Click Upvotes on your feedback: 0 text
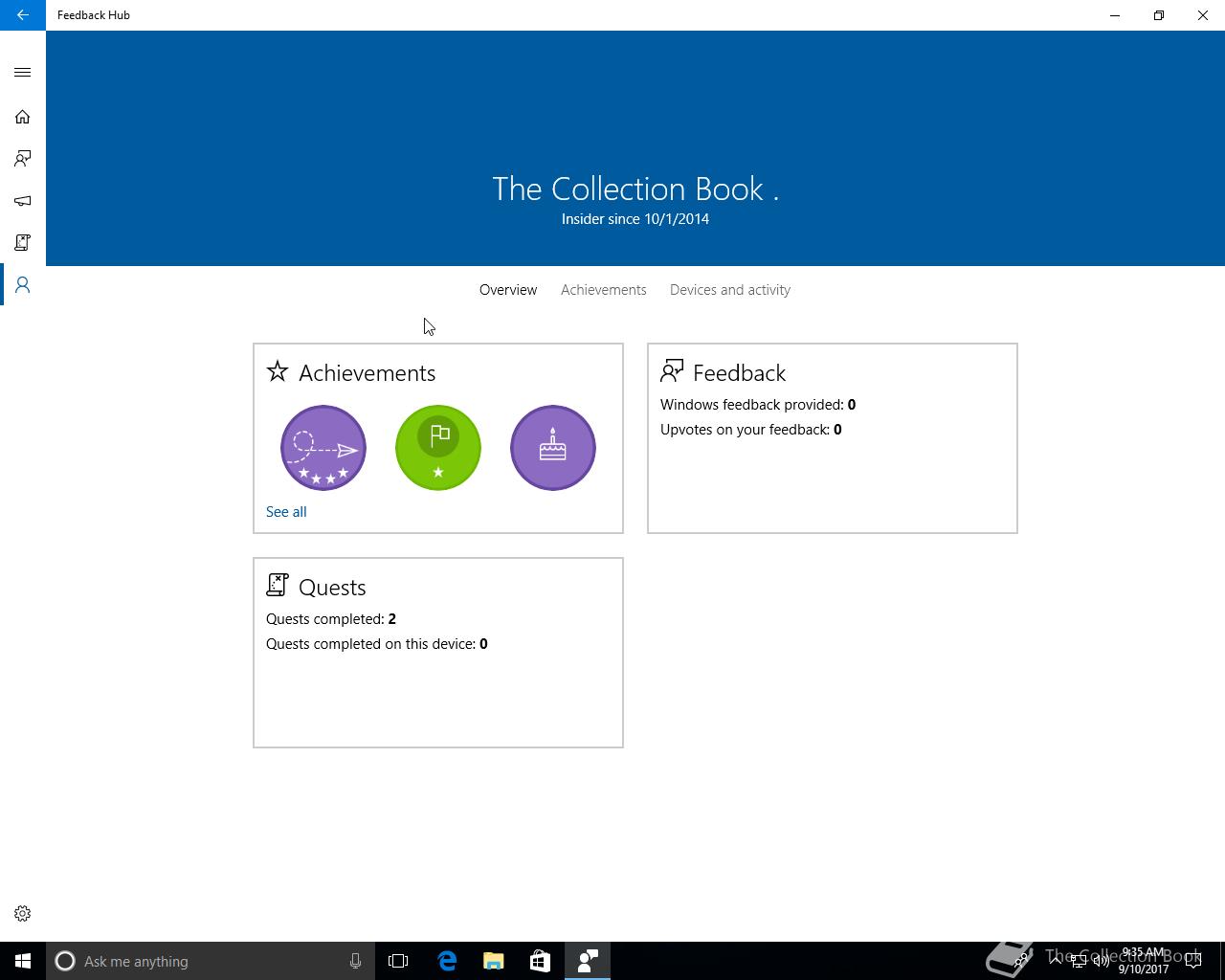 coord(751,430)
